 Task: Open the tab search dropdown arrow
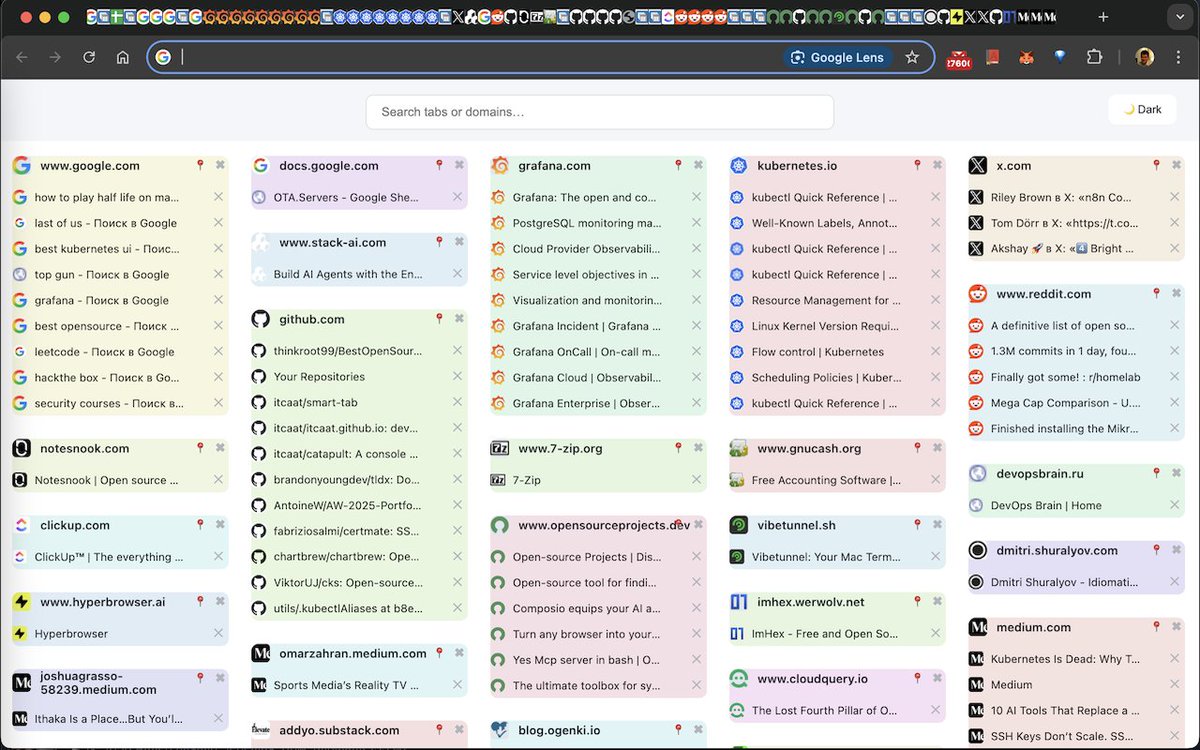tap(1178, 17)
